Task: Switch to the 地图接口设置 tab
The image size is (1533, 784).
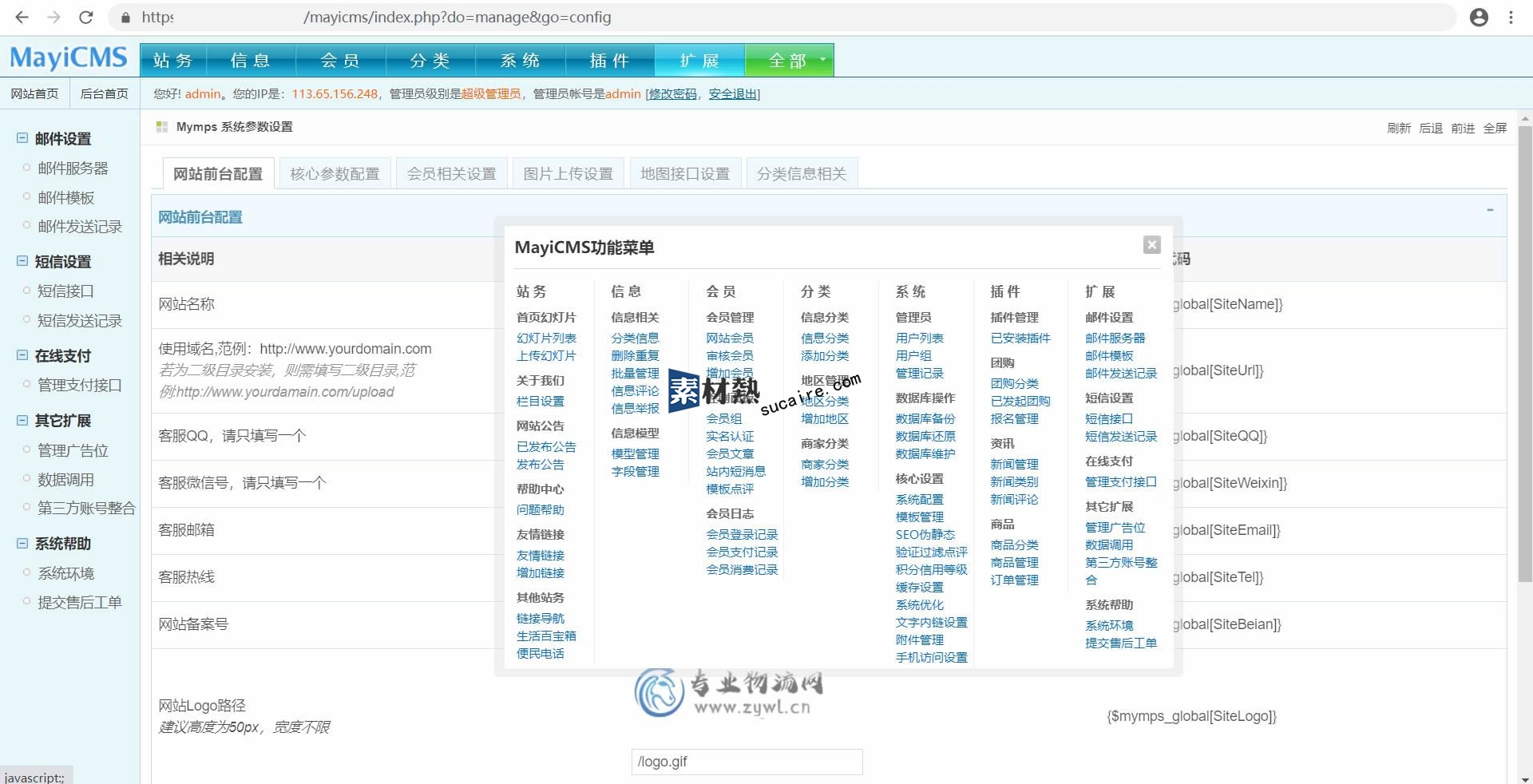Action: 685,173
